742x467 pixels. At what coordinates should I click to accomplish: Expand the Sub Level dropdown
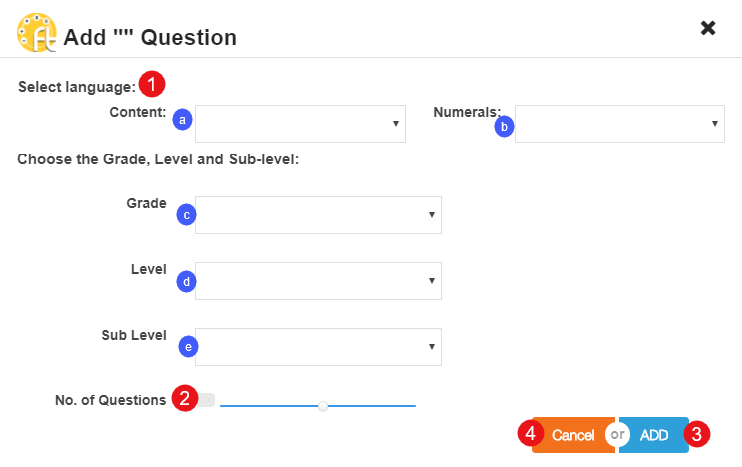318,347
